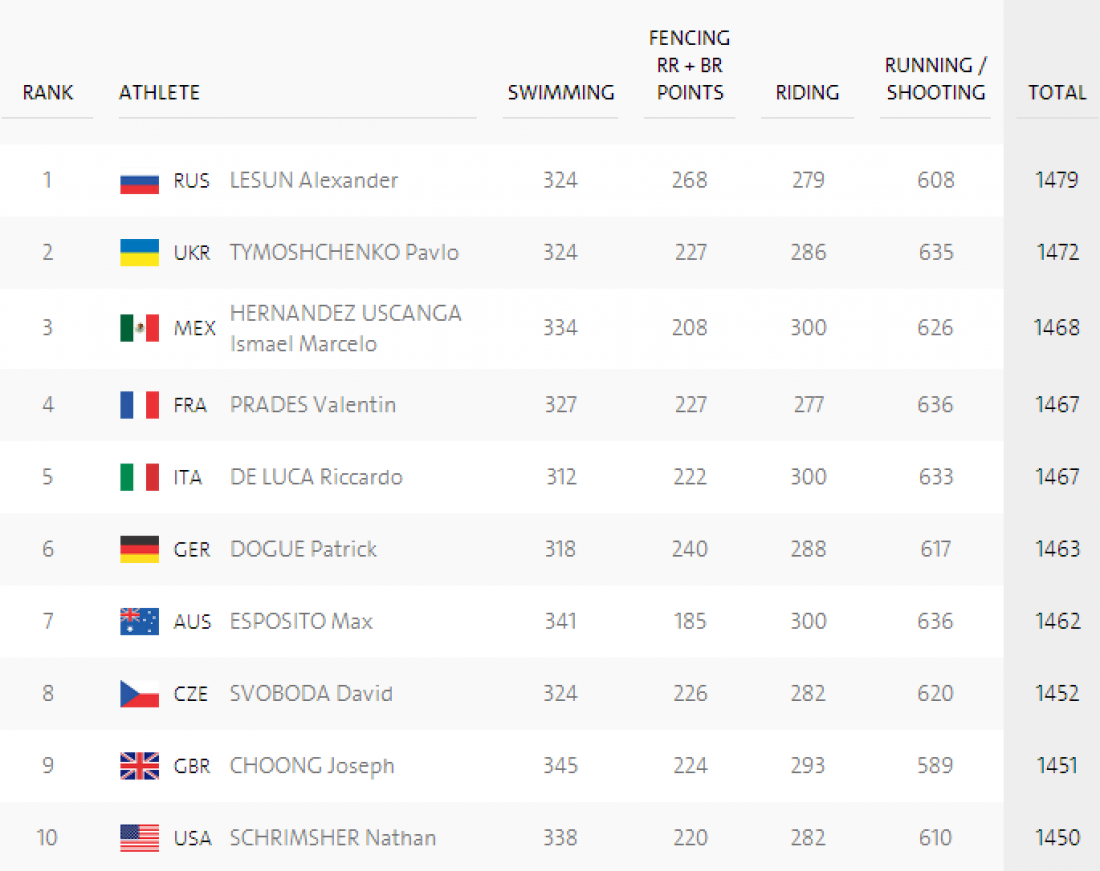Click the Czech flag icon
Screen dimensions: 1100x871
pos(140,694)
